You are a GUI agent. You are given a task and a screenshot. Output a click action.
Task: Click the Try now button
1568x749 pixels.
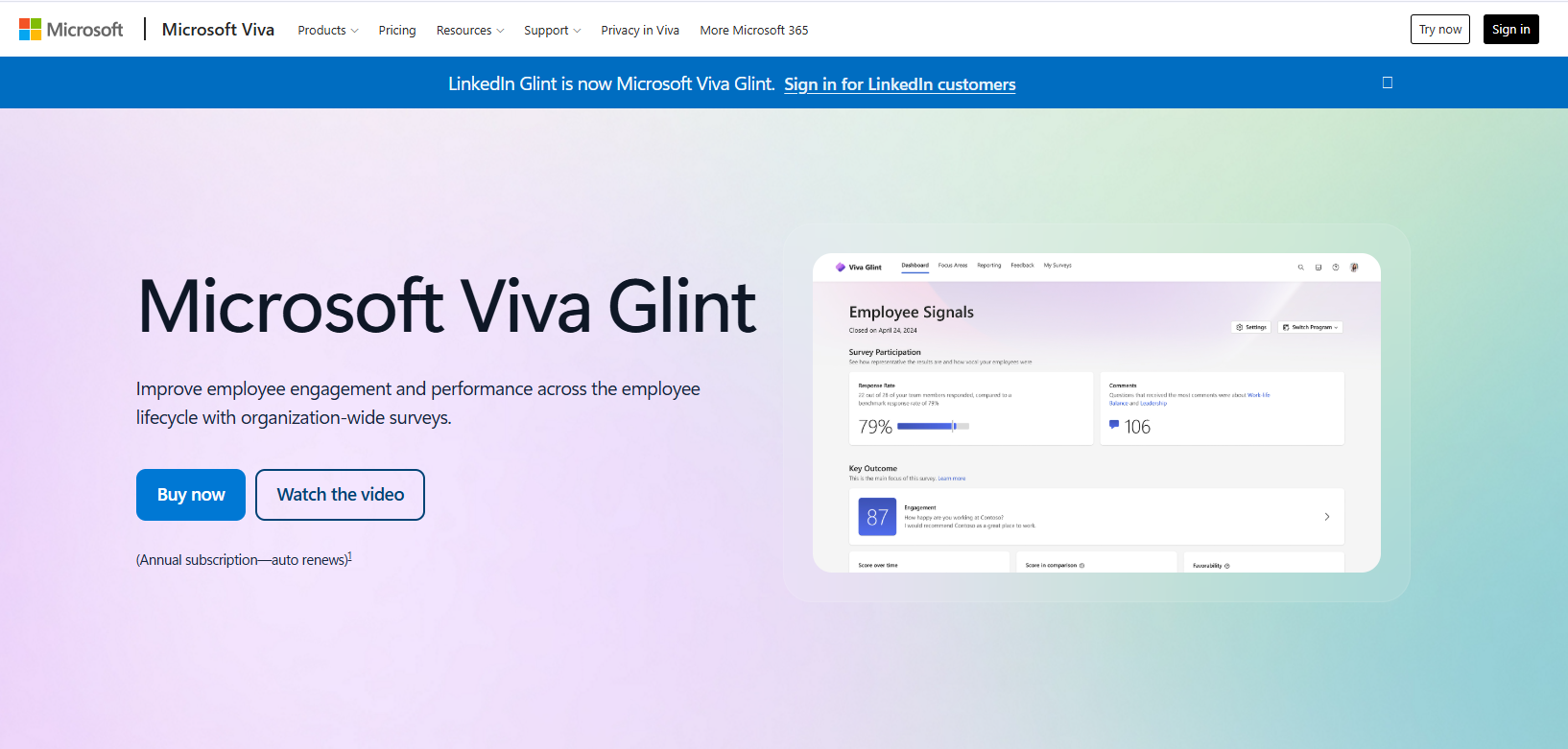coord(1440,30)
